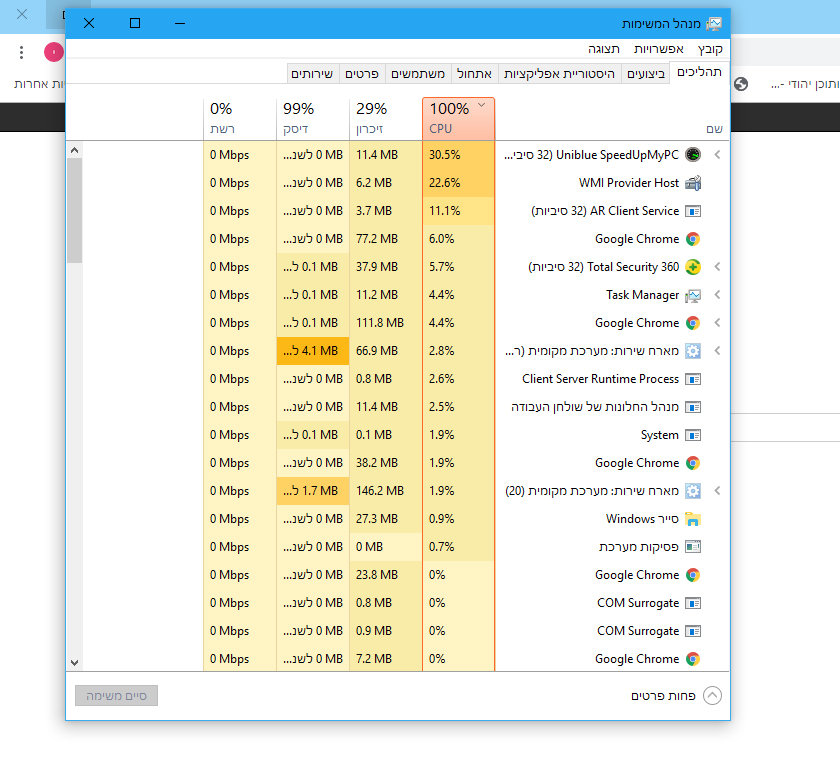Select the סייר Windows folder icon
Screen dimensions: 840x776
tap(693, 519)
